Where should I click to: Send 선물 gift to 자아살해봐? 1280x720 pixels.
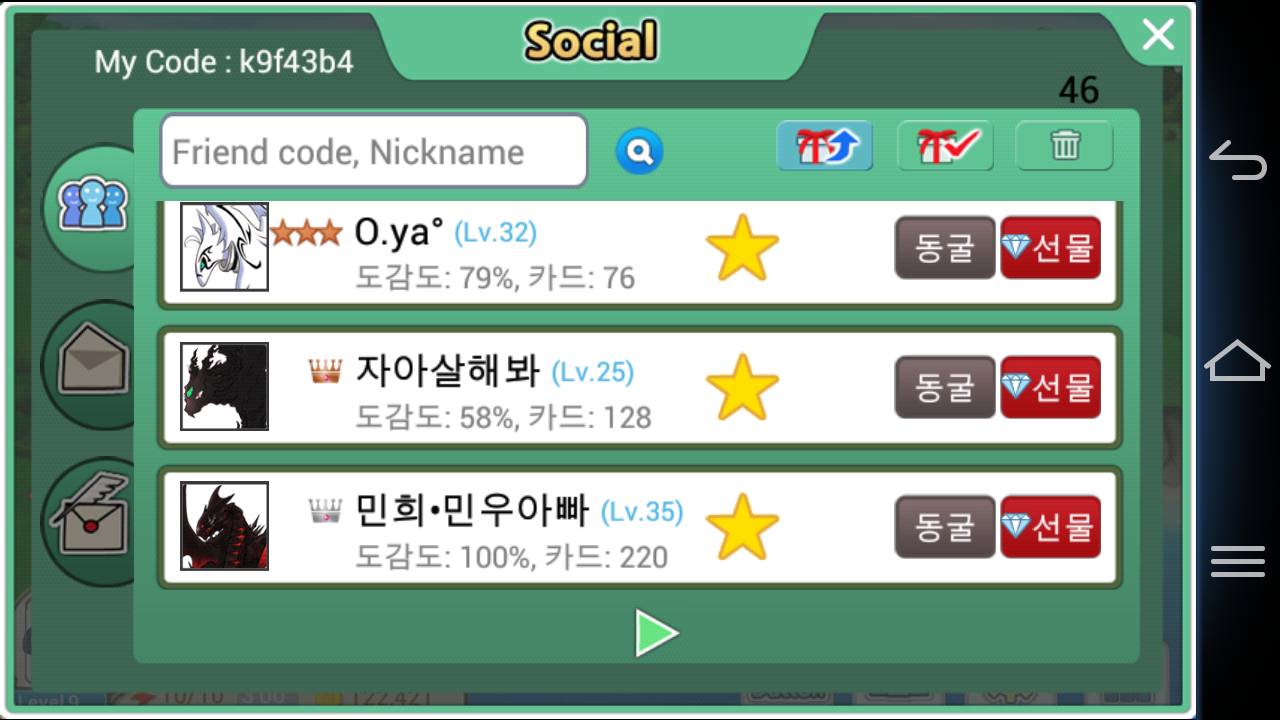[1051, 387]
